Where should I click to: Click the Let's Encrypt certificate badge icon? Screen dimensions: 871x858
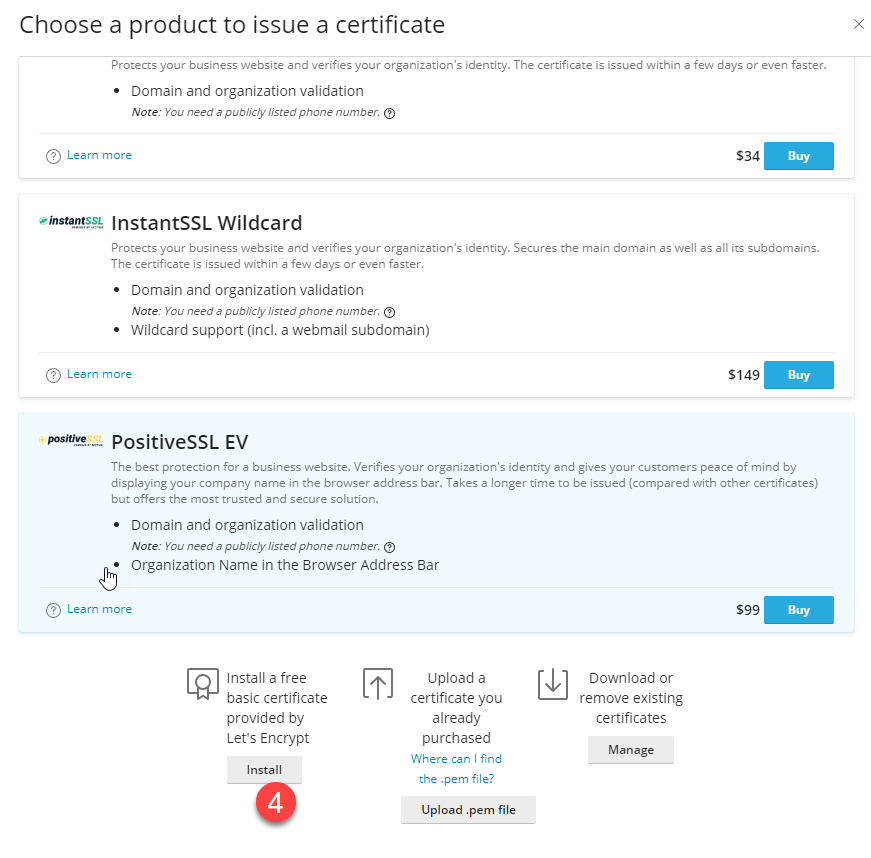pos(202,684)
